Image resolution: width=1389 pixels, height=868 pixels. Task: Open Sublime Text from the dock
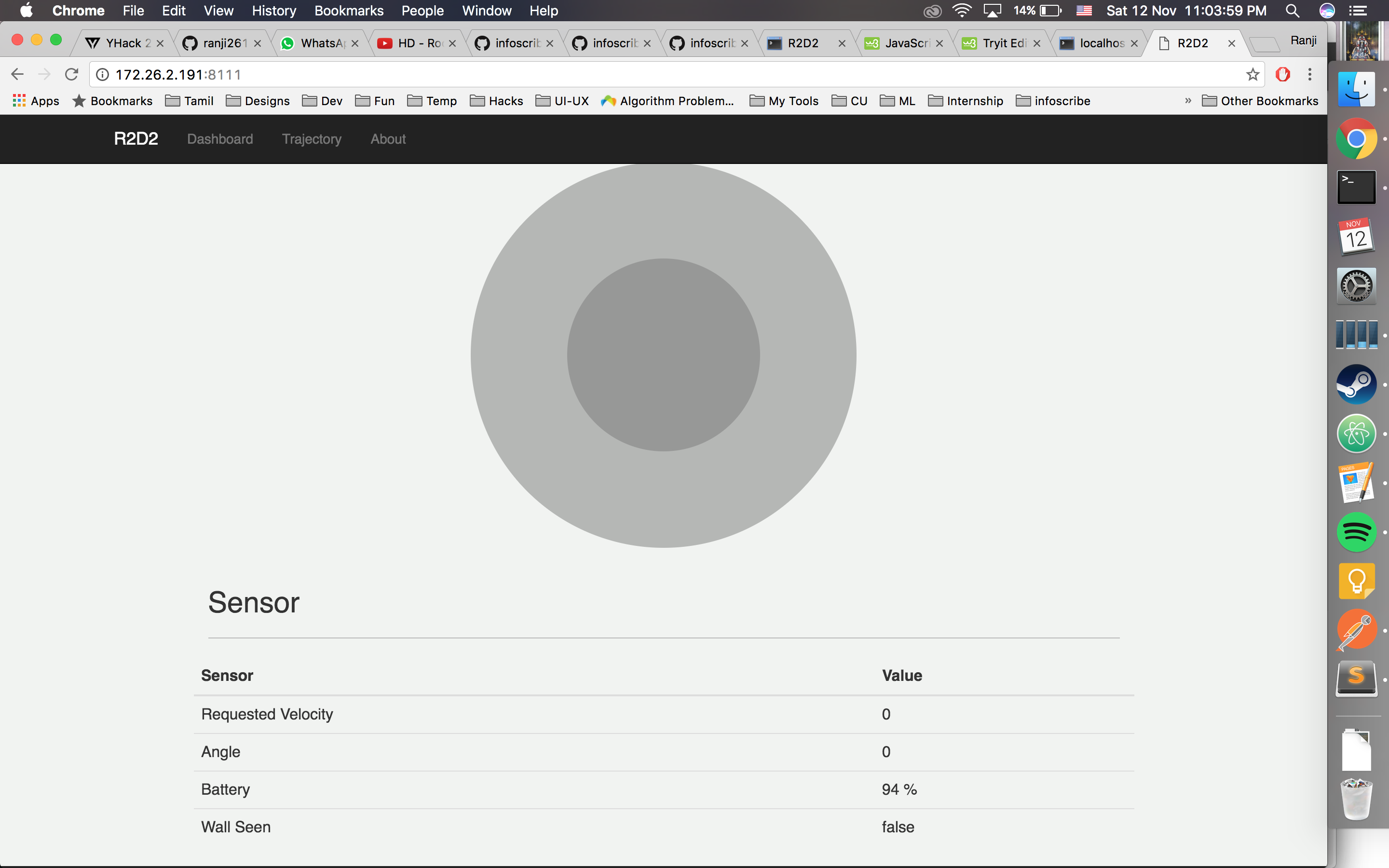click(x=1356, y=678)
